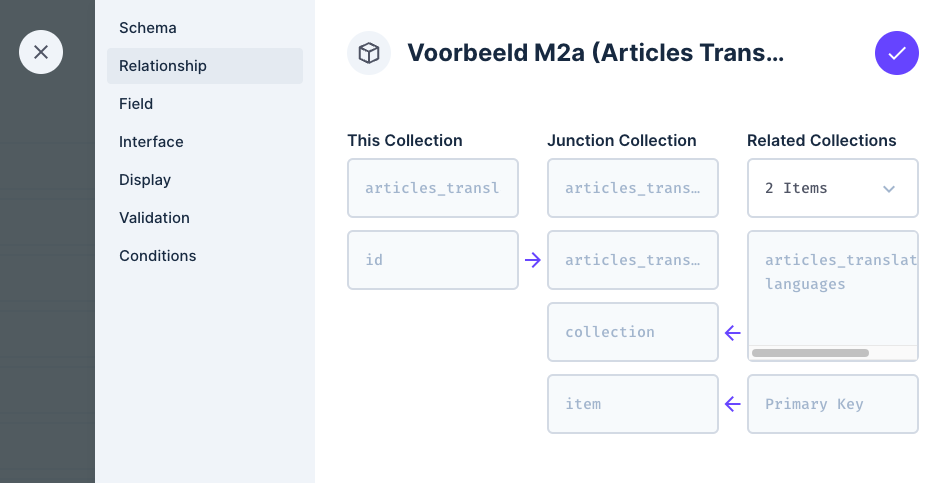The height and width of the screenshot is (483, 949).
Task: Click the arrow pointing to collection field
Action: pos(733,332)
